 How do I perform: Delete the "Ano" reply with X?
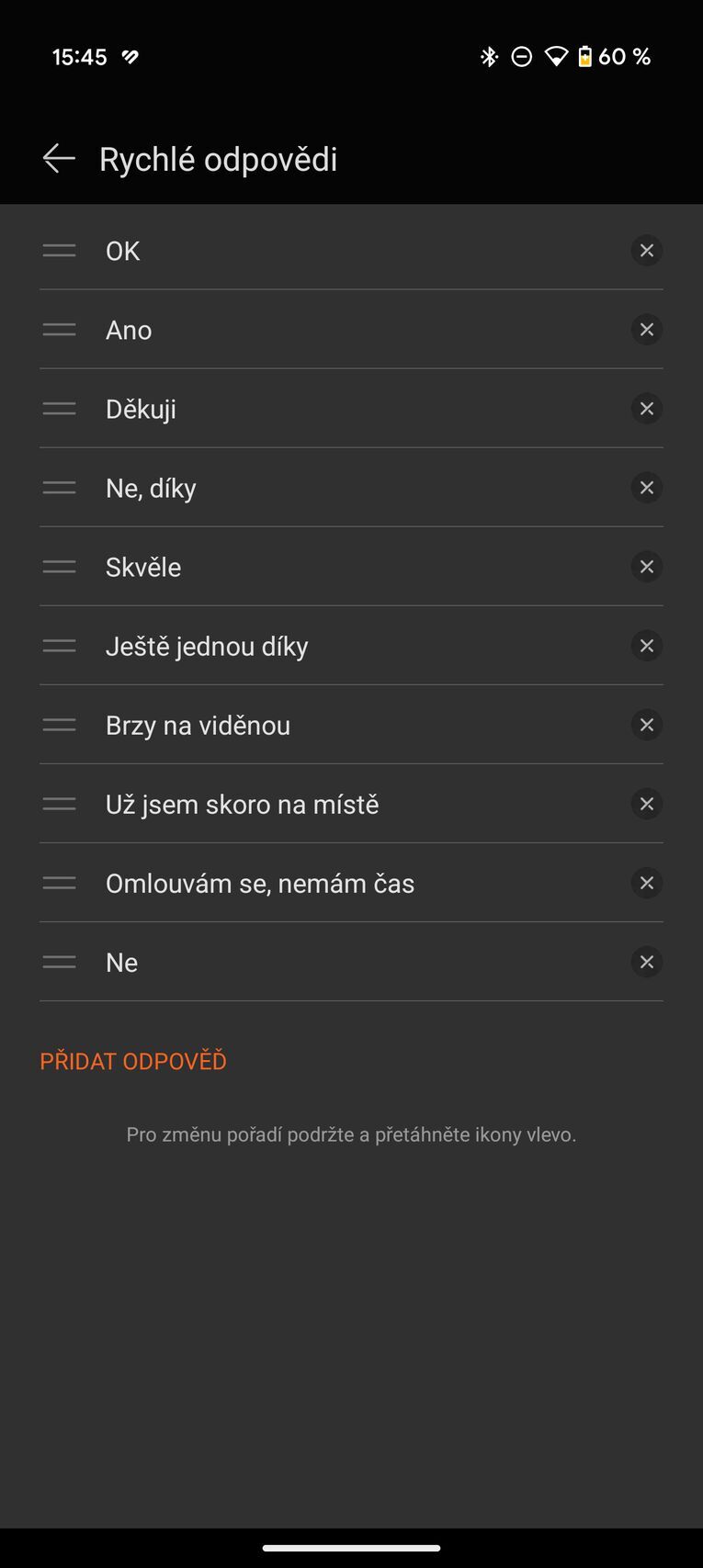click(x=647, y=330)
